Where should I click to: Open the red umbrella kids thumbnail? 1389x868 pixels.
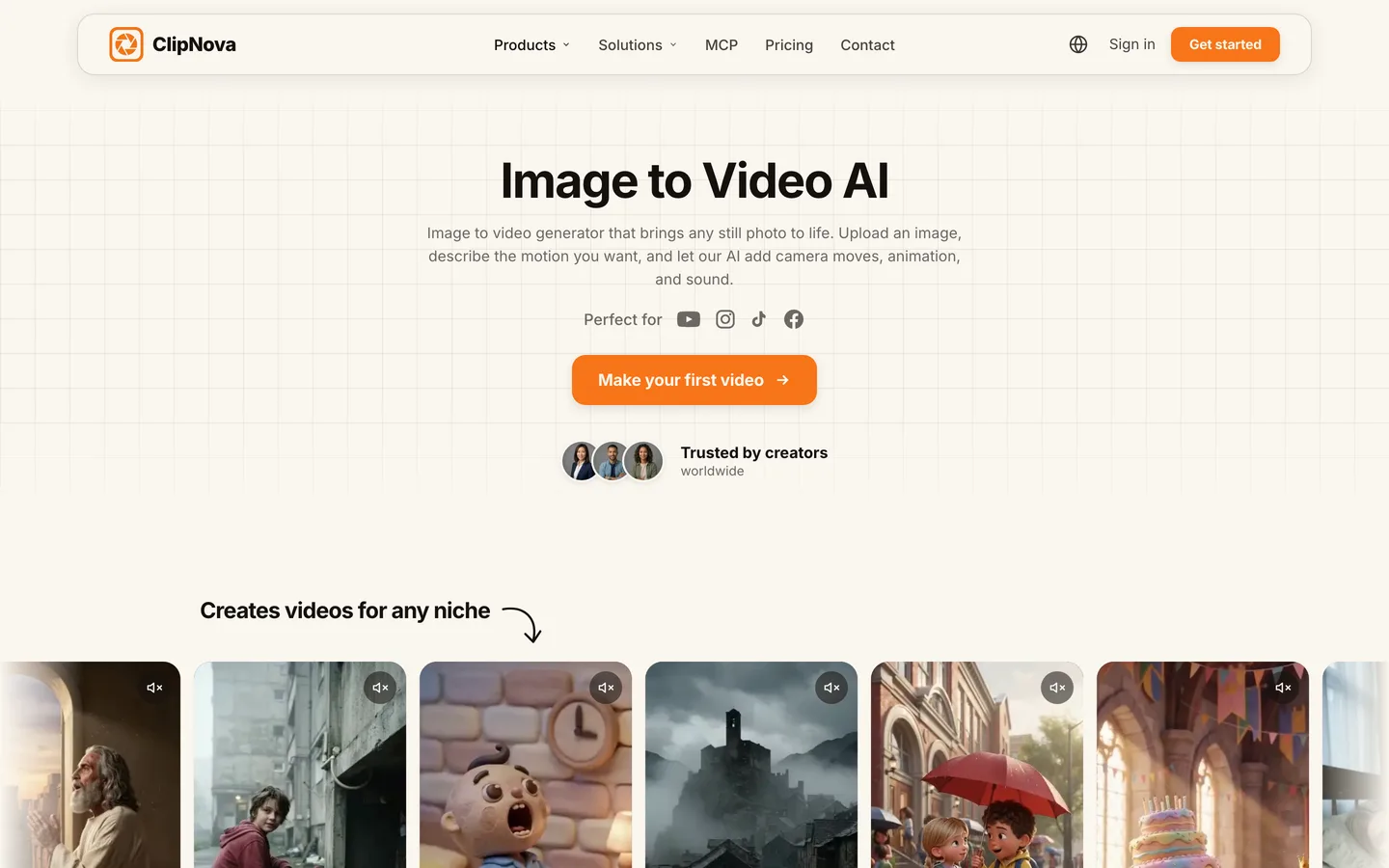[977, 765]
